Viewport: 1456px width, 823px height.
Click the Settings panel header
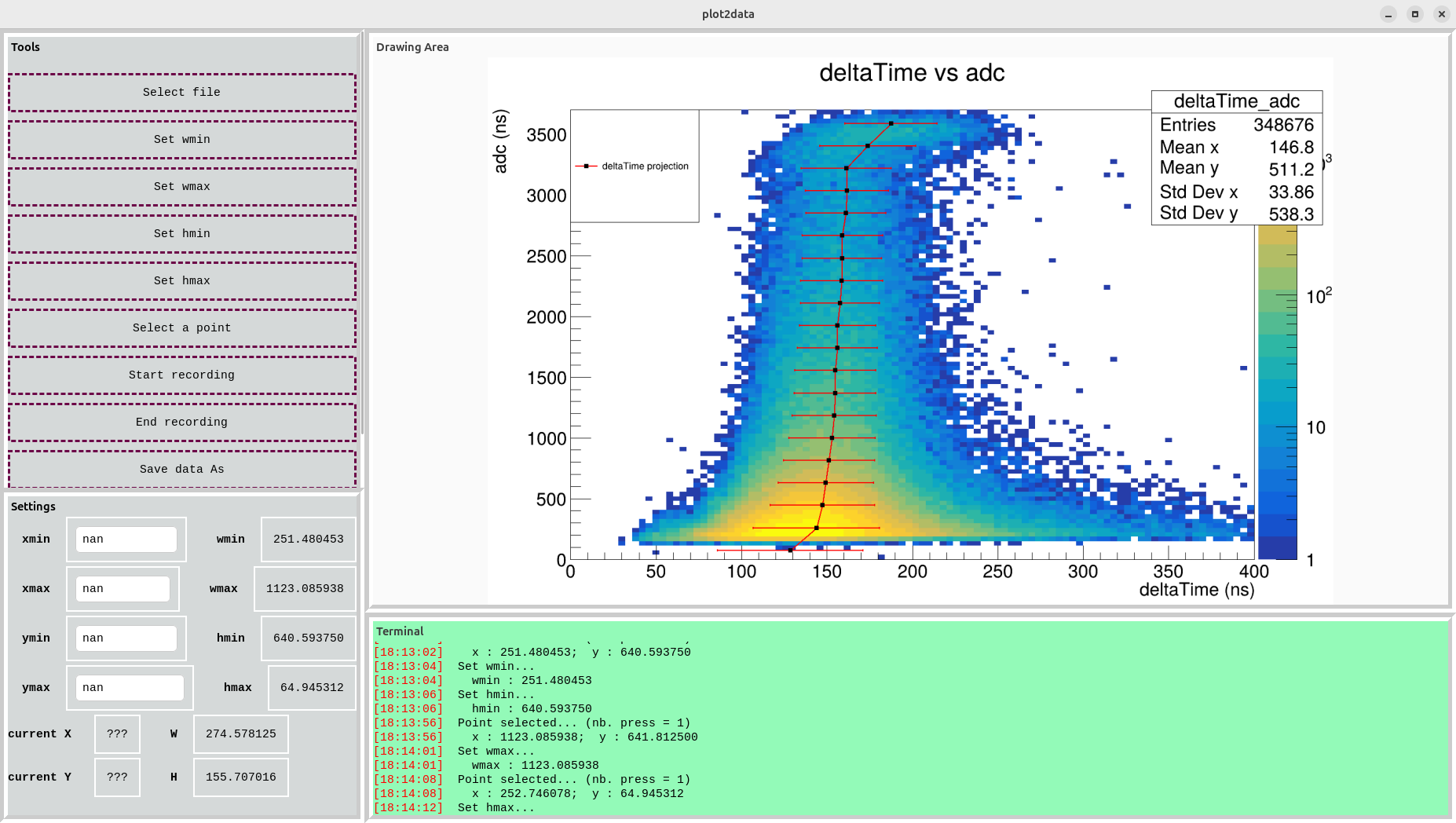pyautogui.click(x=33, y=507)
